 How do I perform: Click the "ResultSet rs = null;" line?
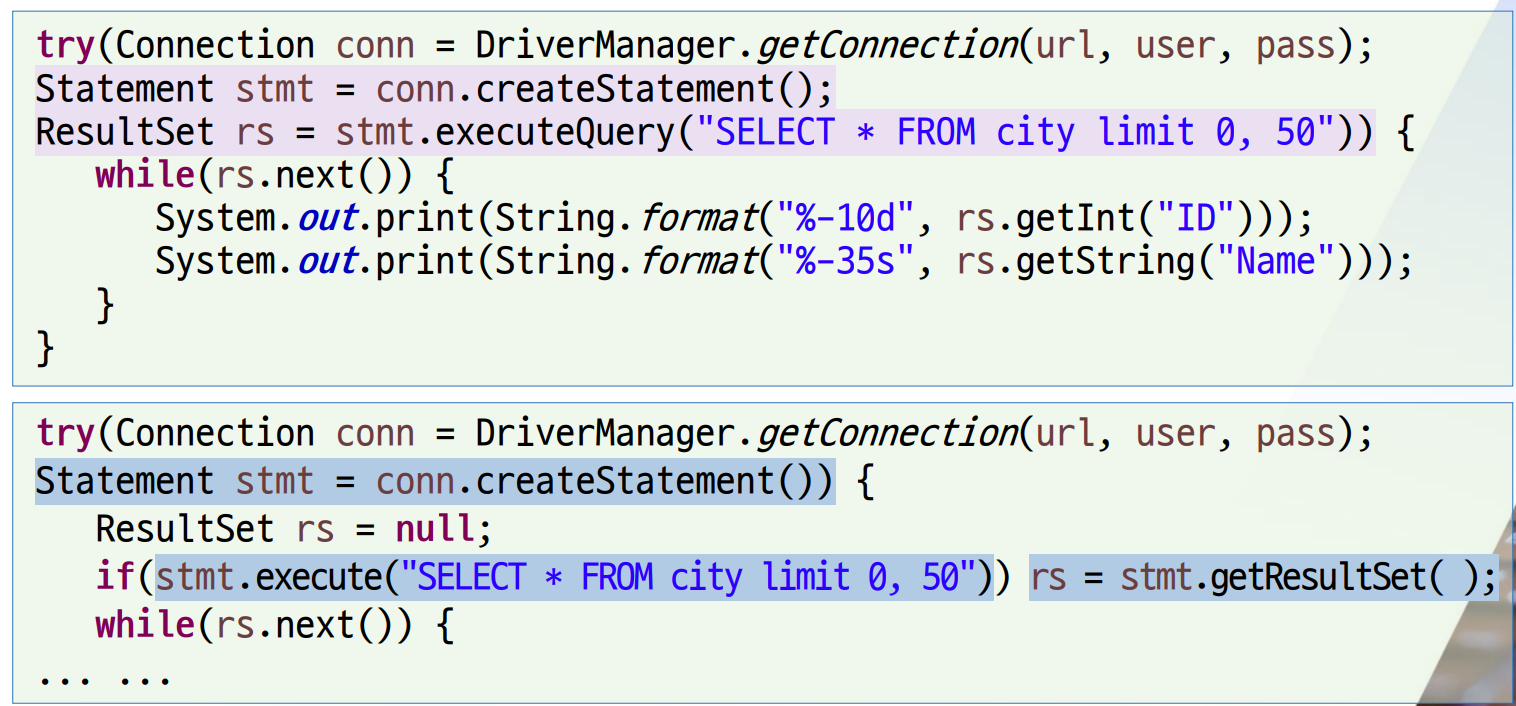coord(295,528)
